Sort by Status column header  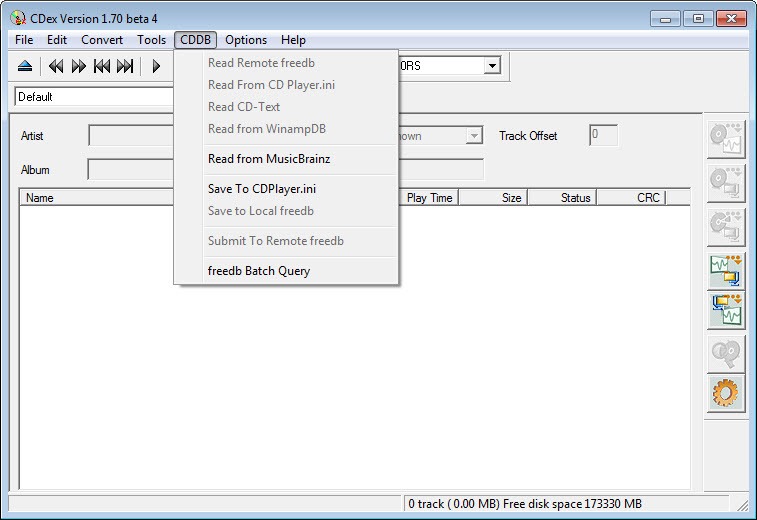(x=562, y=198)
